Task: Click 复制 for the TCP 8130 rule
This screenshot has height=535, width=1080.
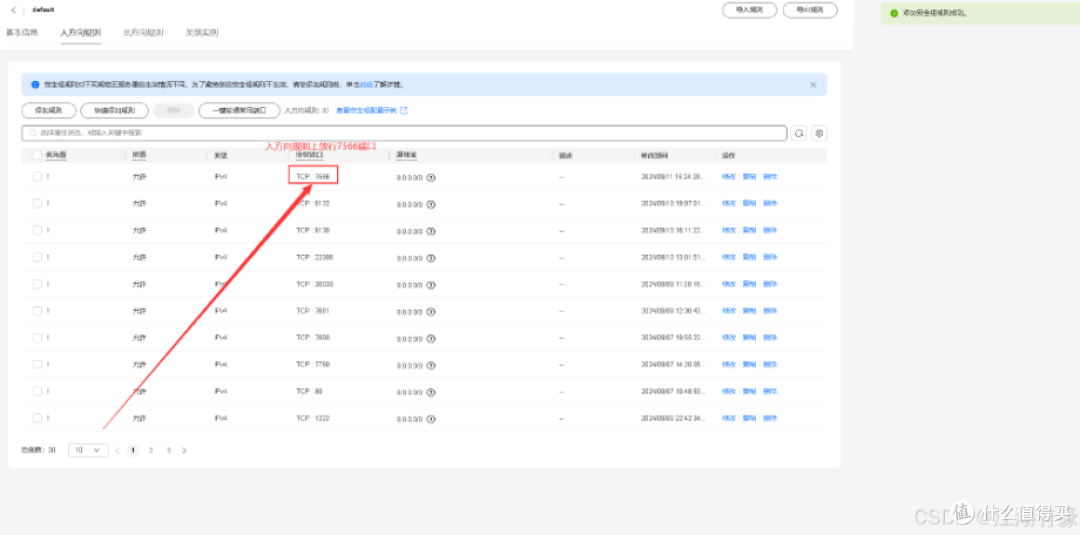Action: [749, 231]
